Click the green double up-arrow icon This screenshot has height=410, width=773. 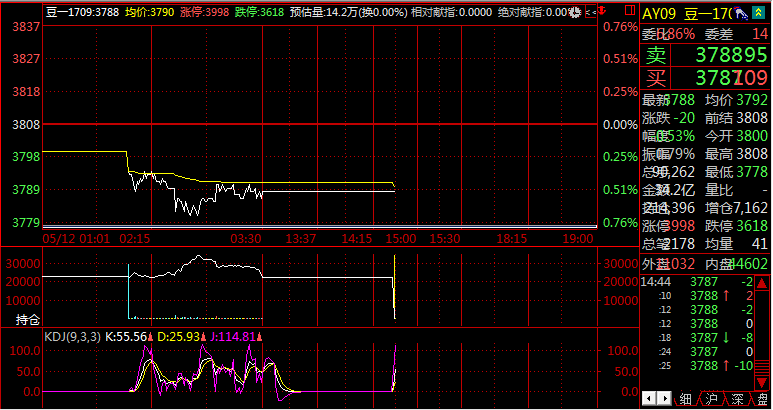click(759, 12)
